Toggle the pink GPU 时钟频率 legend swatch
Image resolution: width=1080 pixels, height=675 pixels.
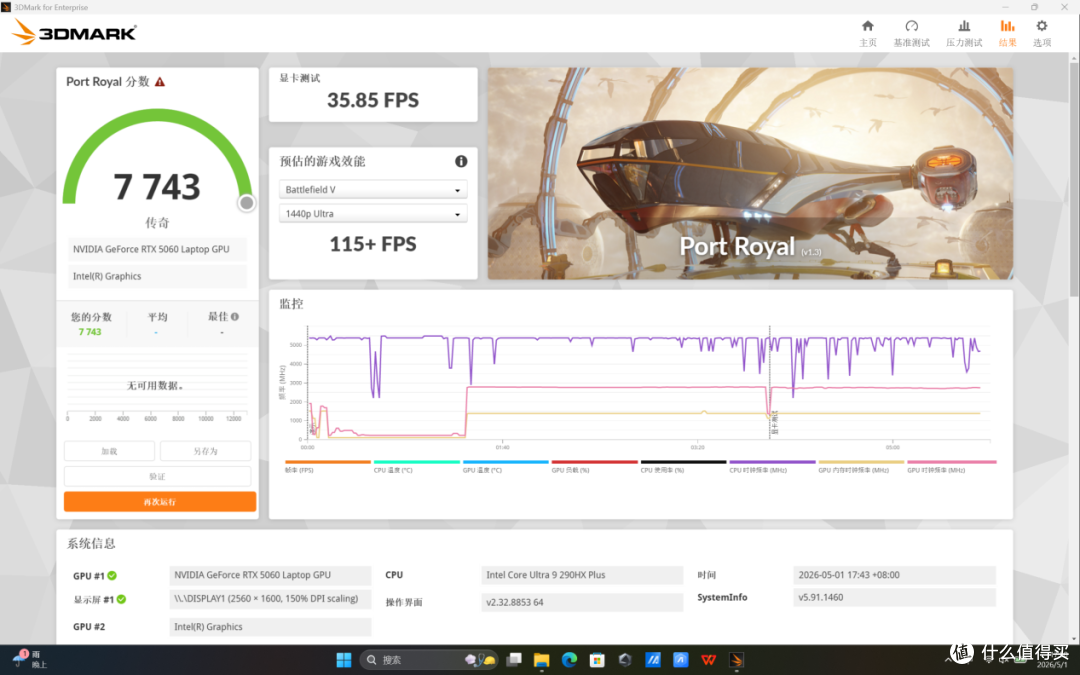click(x=951, y=462)
